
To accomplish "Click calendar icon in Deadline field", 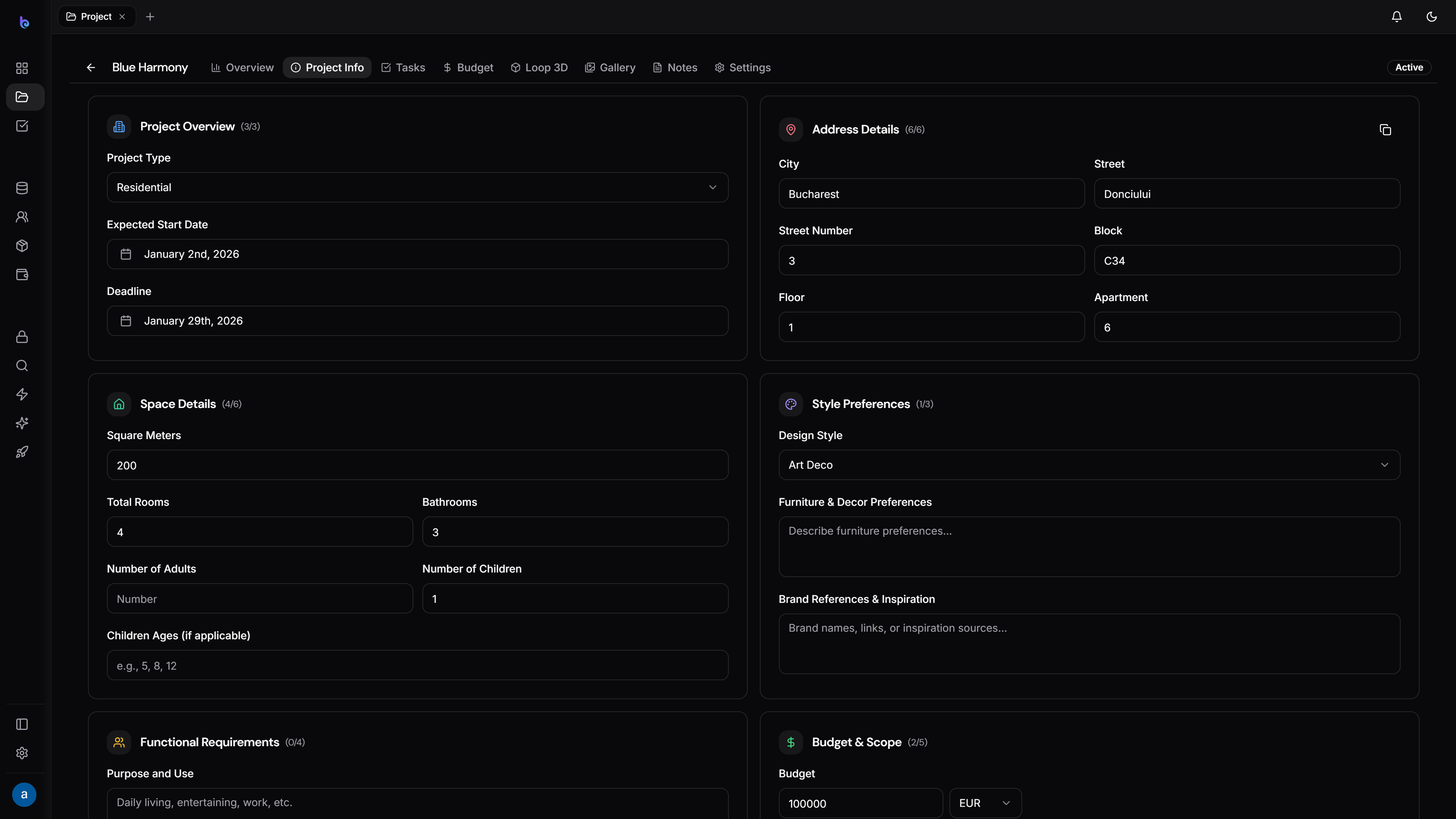I will click(126, 321).
